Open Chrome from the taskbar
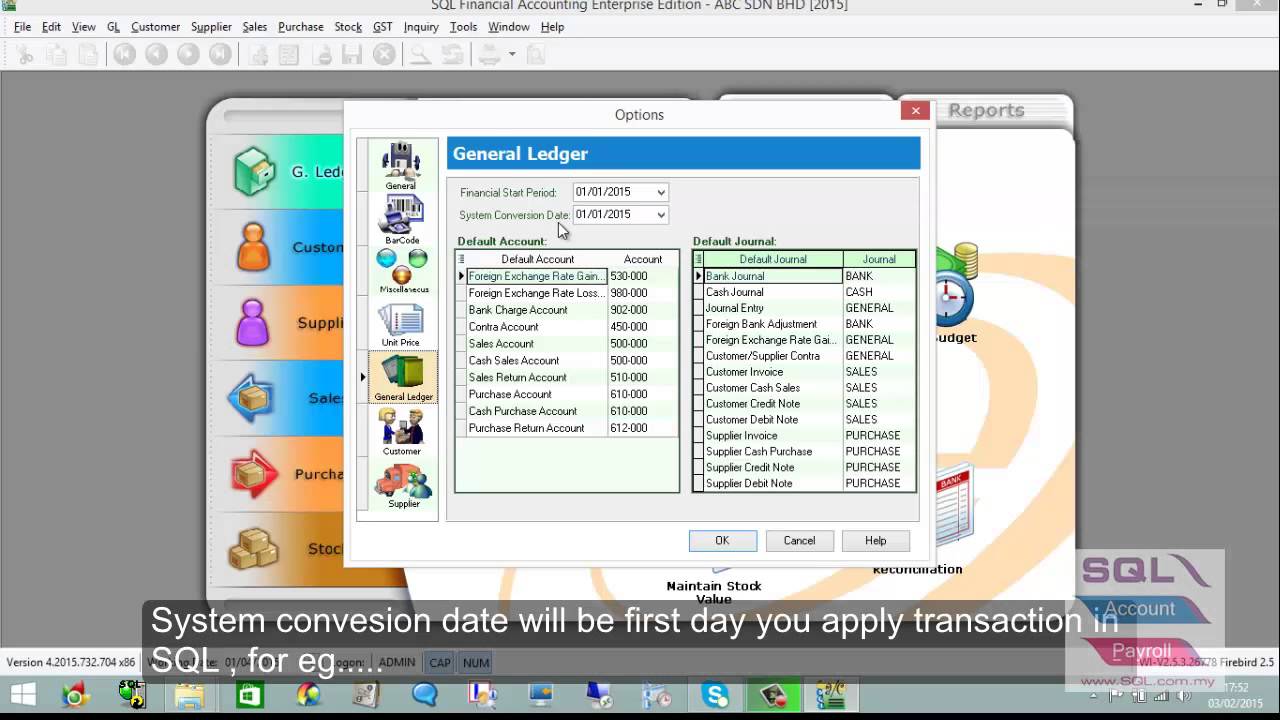Viewport: 1280px width, 720px height. pos(76,694)
